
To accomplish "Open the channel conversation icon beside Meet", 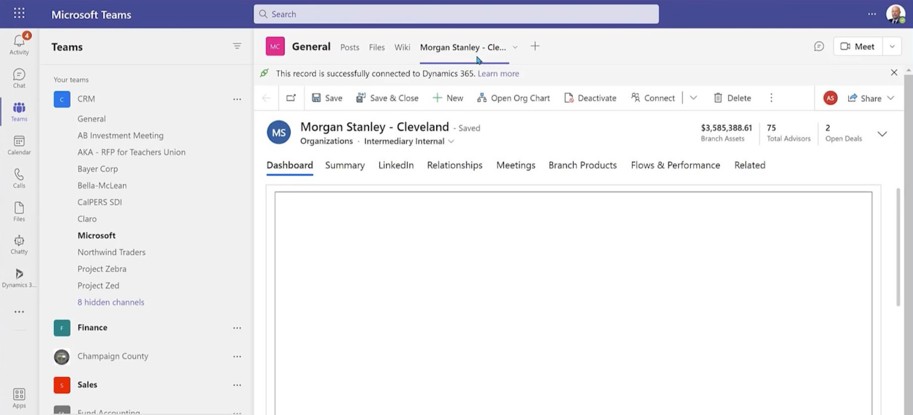I will point(819,47).
